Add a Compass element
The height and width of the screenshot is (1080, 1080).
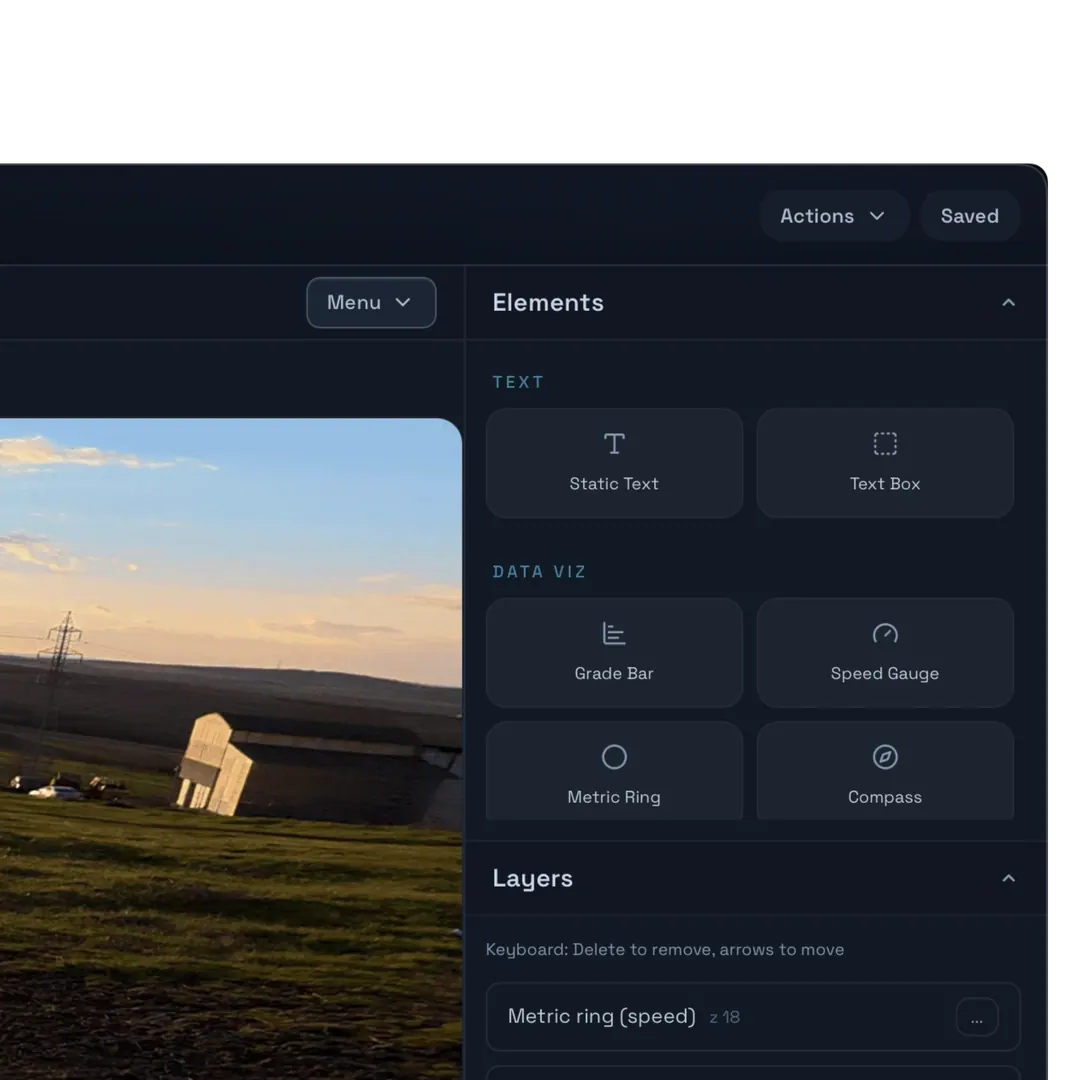[884, 771]
